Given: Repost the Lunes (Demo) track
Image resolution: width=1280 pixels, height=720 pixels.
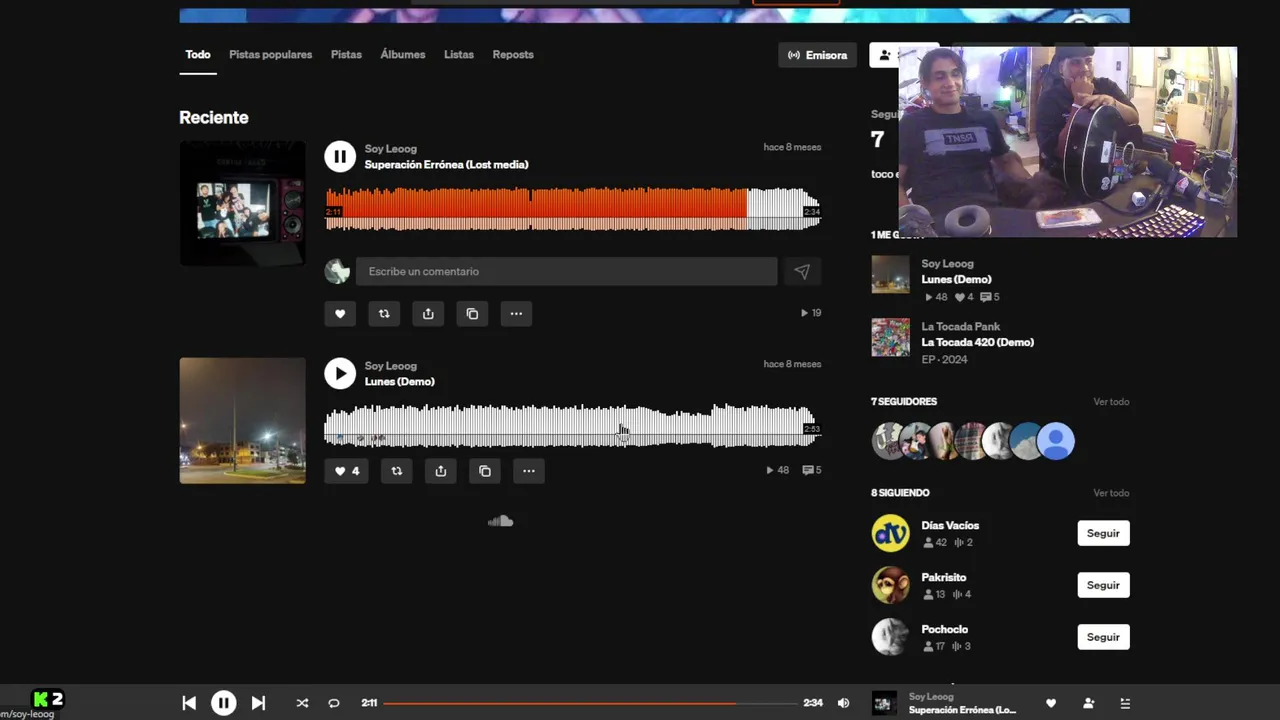Looking at the screenshot, I should tap(397, 471).
